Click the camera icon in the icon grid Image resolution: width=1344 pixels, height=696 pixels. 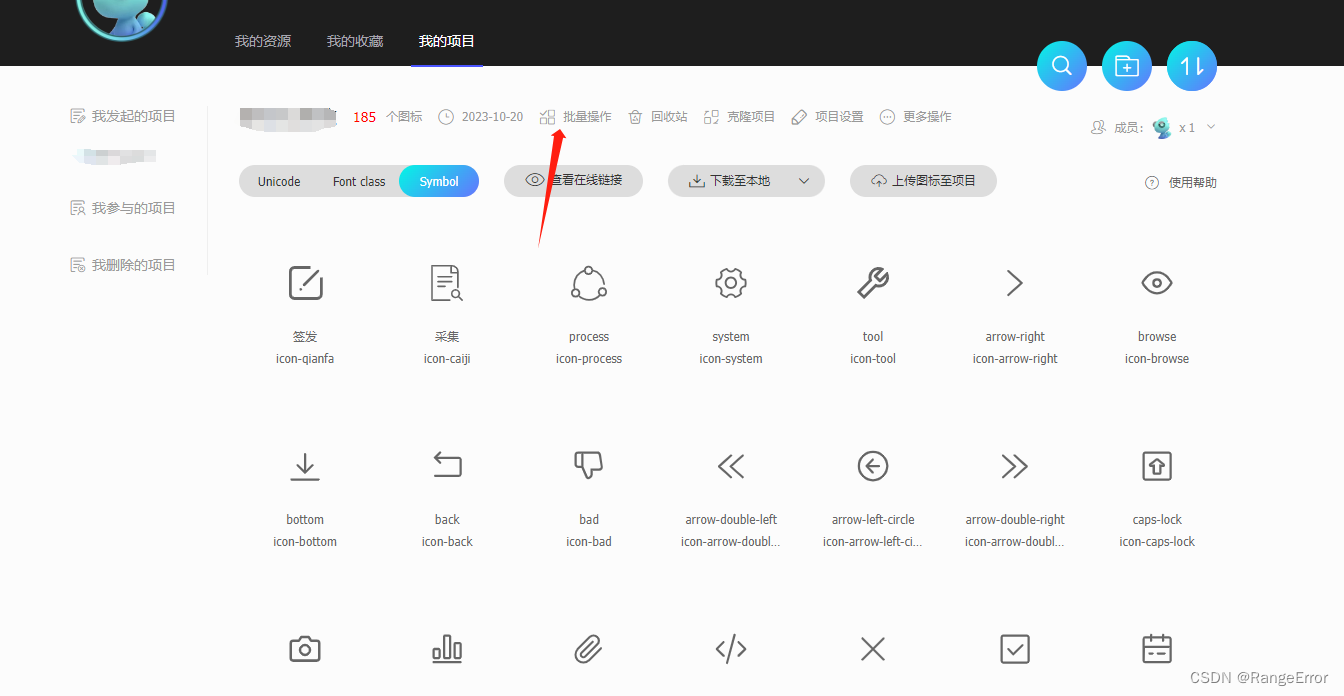click(304, 648)
